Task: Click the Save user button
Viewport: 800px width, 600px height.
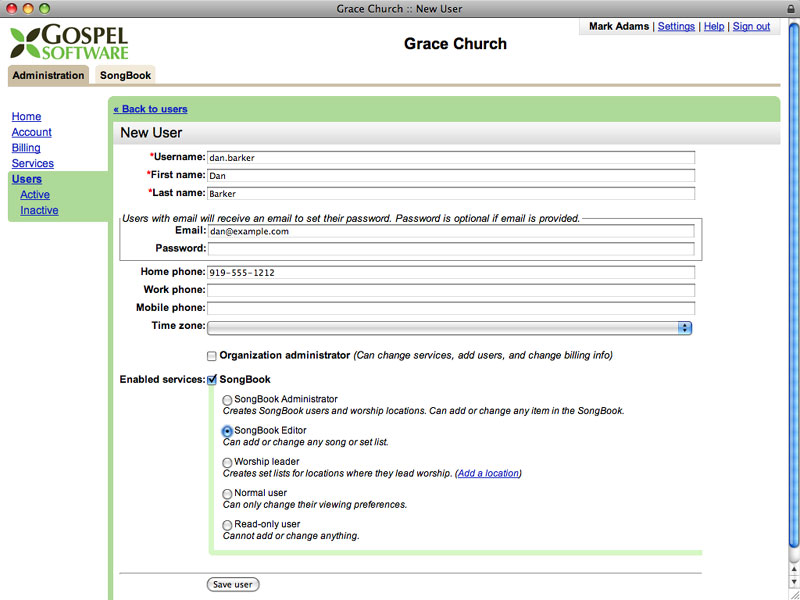Action: pyautogui.click(x=233, y=585)
